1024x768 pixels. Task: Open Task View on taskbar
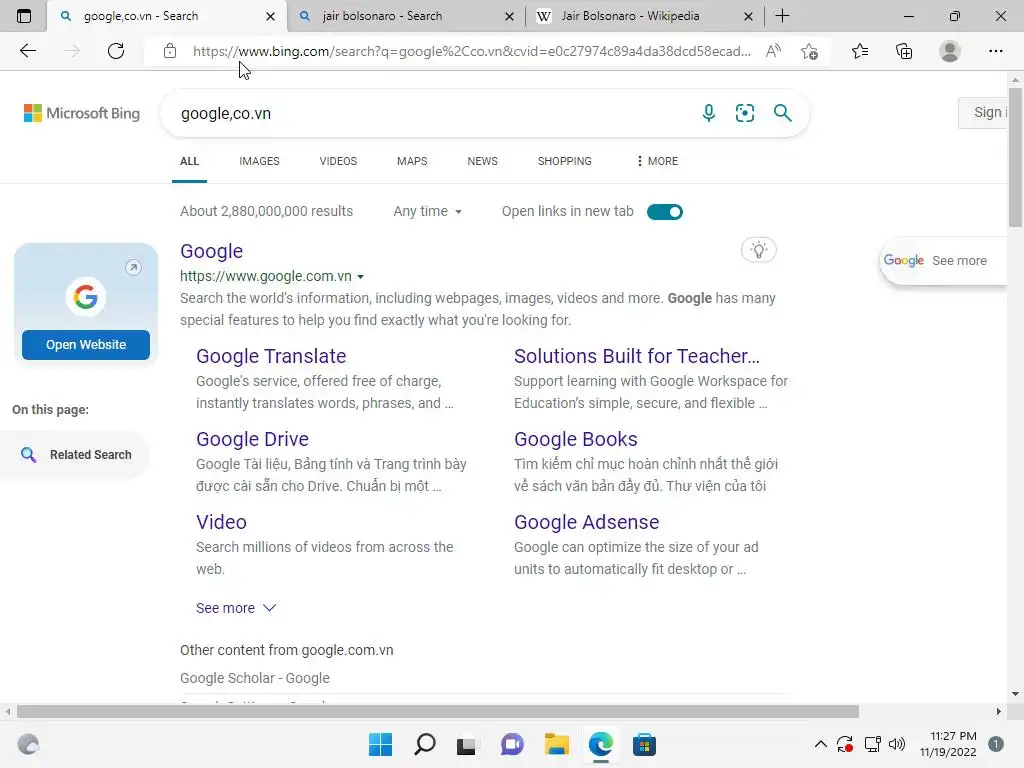pos(466,745)
